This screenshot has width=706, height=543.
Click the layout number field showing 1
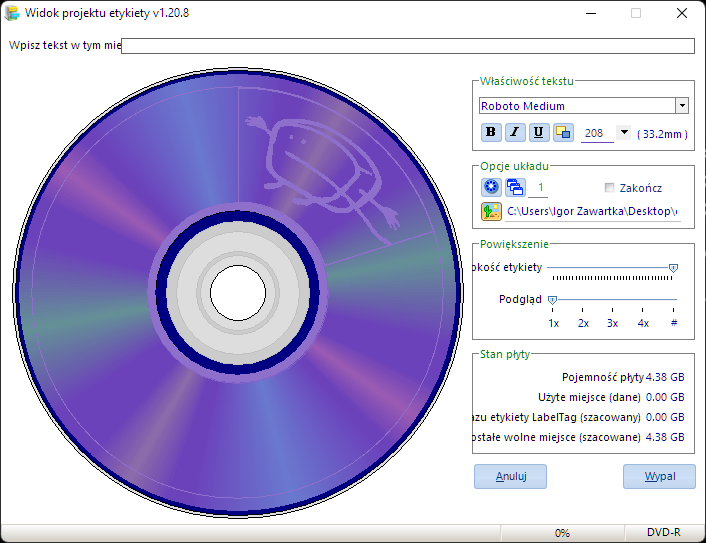[538, 188]
